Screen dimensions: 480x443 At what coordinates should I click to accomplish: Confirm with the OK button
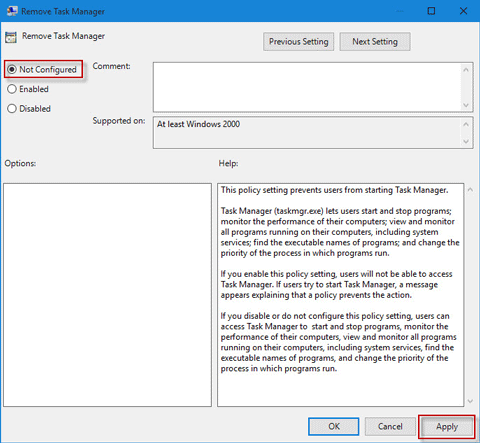[x=334, y=426]
